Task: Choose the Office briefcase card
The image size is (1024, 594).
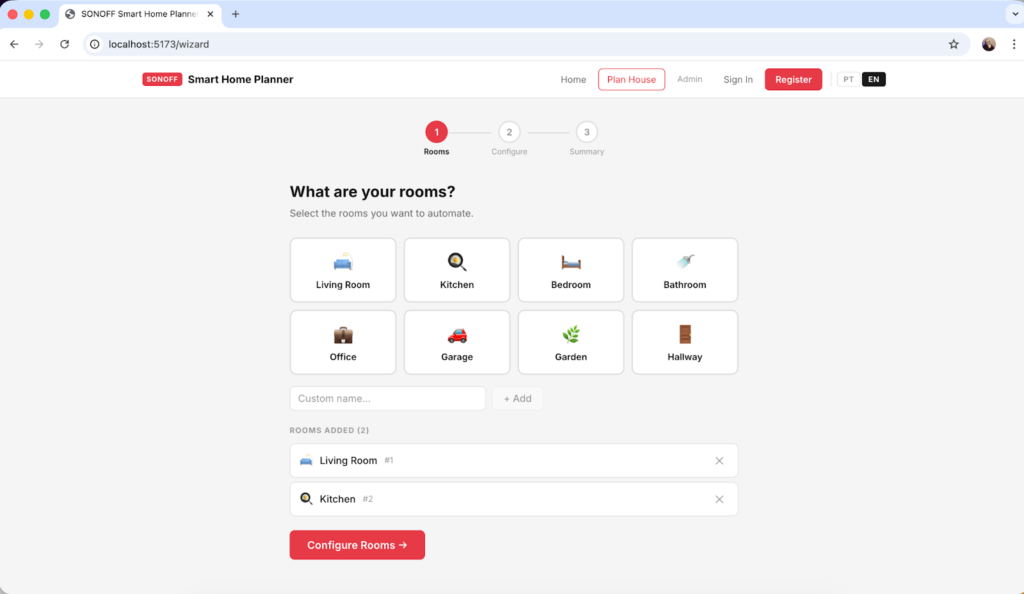Action: pyautogui.click(x=343, y=342)
